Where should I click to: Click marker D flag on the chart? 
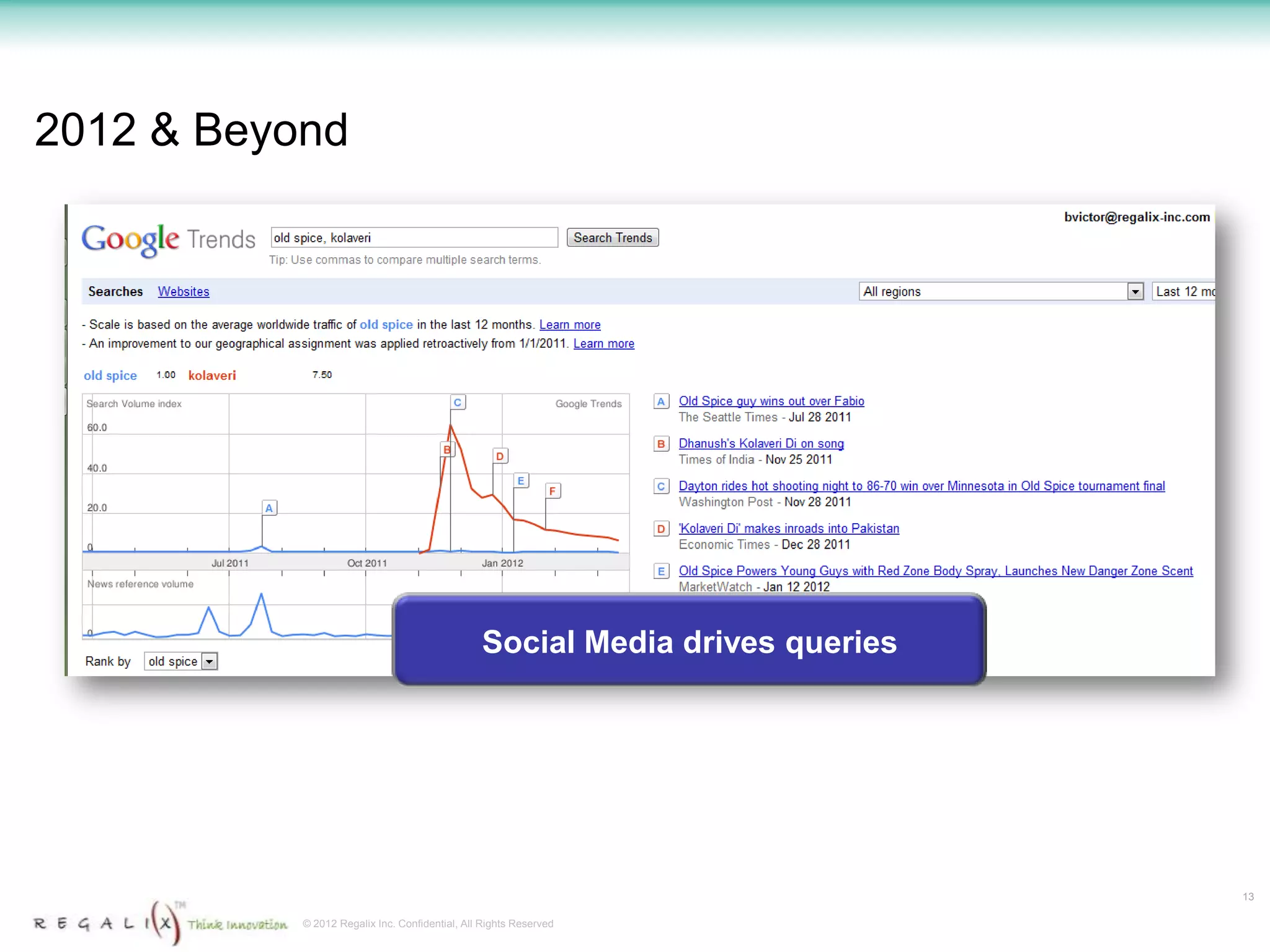point(500,456)
